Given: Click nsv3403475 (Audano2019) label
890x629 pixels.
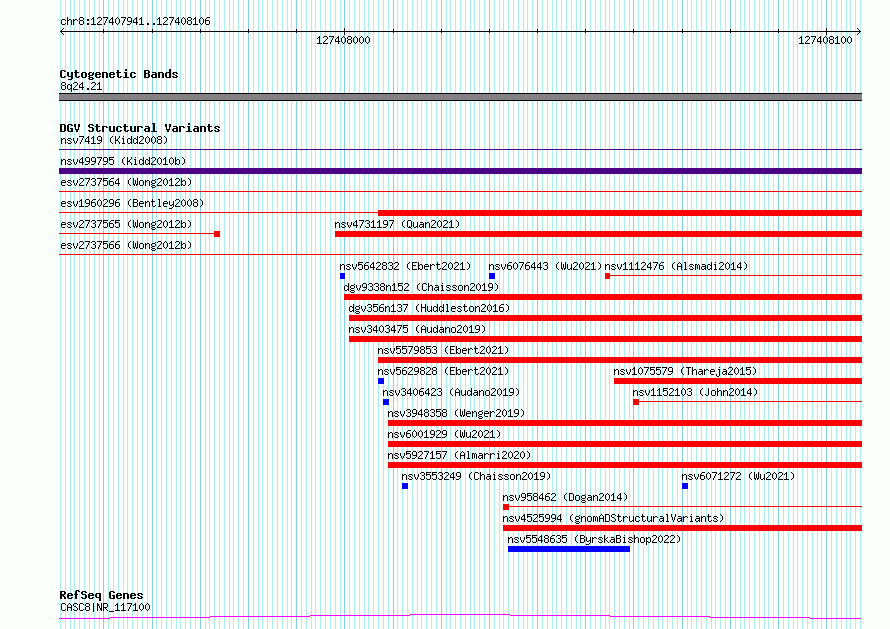Looking at the screenshot, I should (x=417, y=329).
